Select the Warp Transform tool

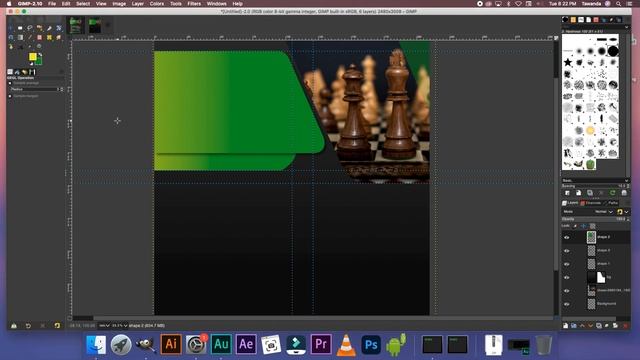(x=11, y=38)
